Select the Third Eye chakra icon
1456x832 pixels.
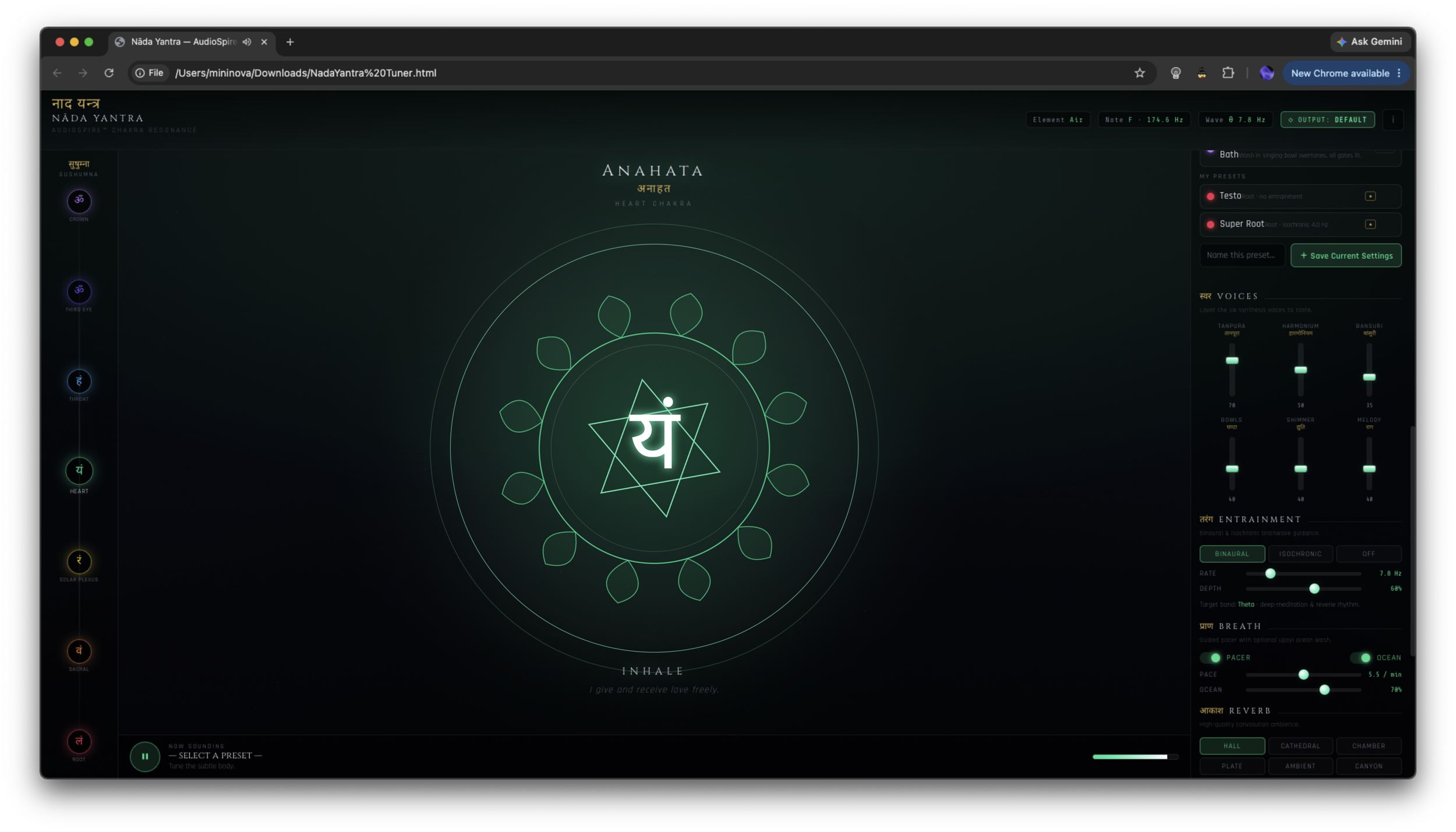(79, 291)
